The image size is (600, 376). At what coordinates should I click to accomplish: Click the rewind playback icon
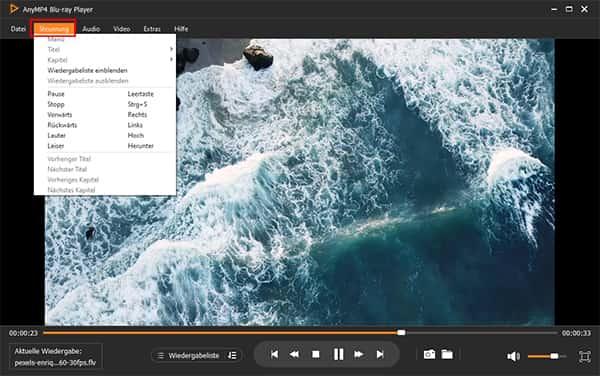pyautogui.click(x=294, y=355)
